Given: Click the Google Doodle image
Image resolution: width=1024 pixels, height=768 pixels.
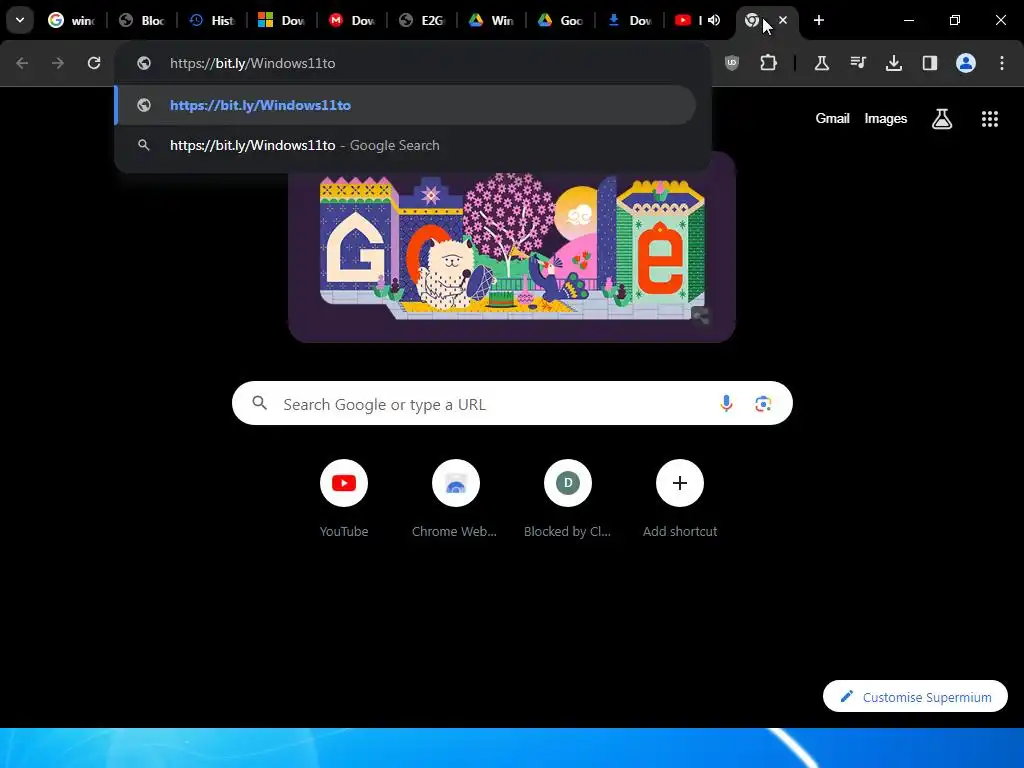Looking at the screenshot, I should (512, 247).
